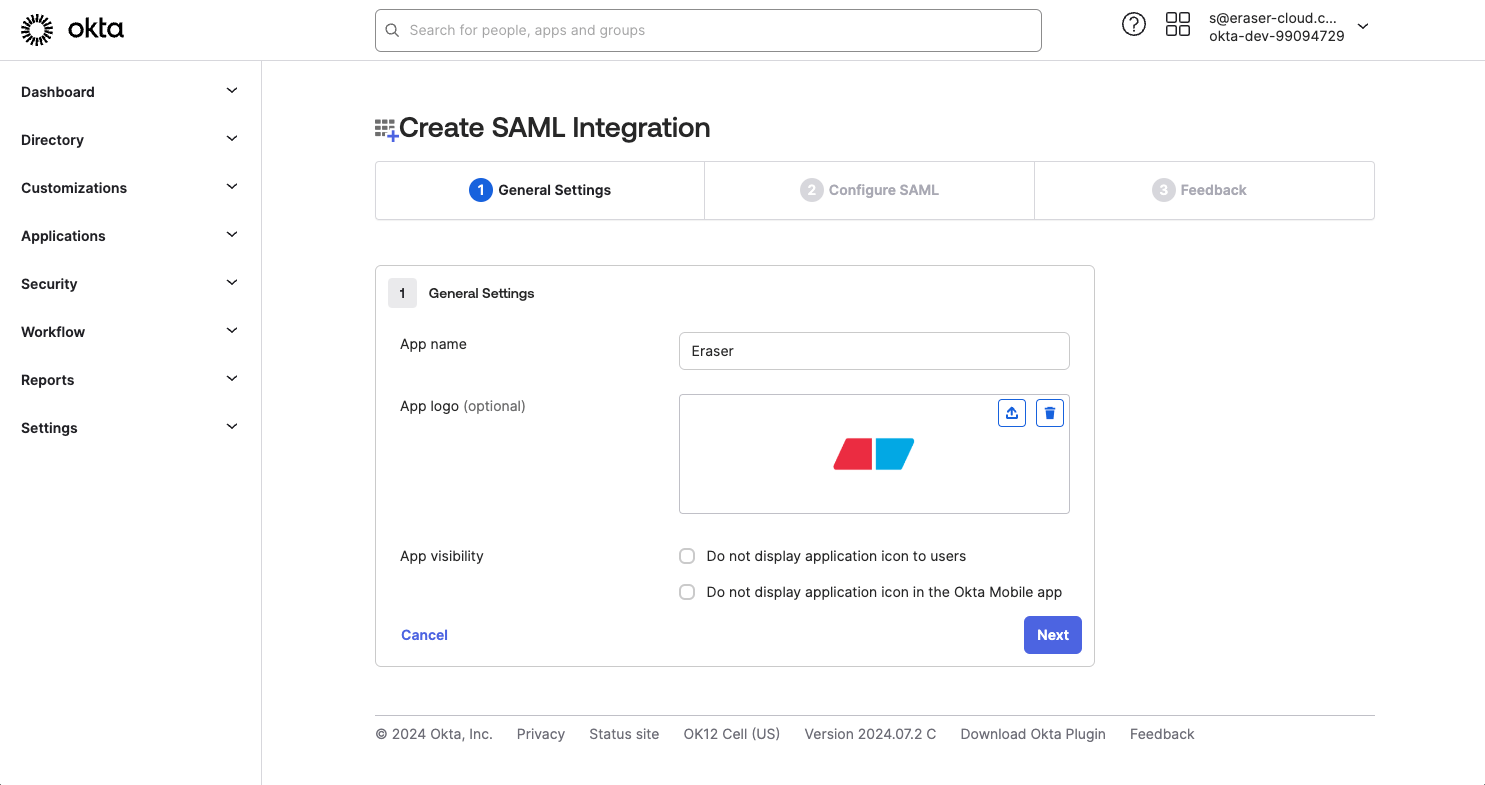The image size is (1485, 785).
Task: Go to the Configure SAML step tab
Action: (x=870, y=190)
